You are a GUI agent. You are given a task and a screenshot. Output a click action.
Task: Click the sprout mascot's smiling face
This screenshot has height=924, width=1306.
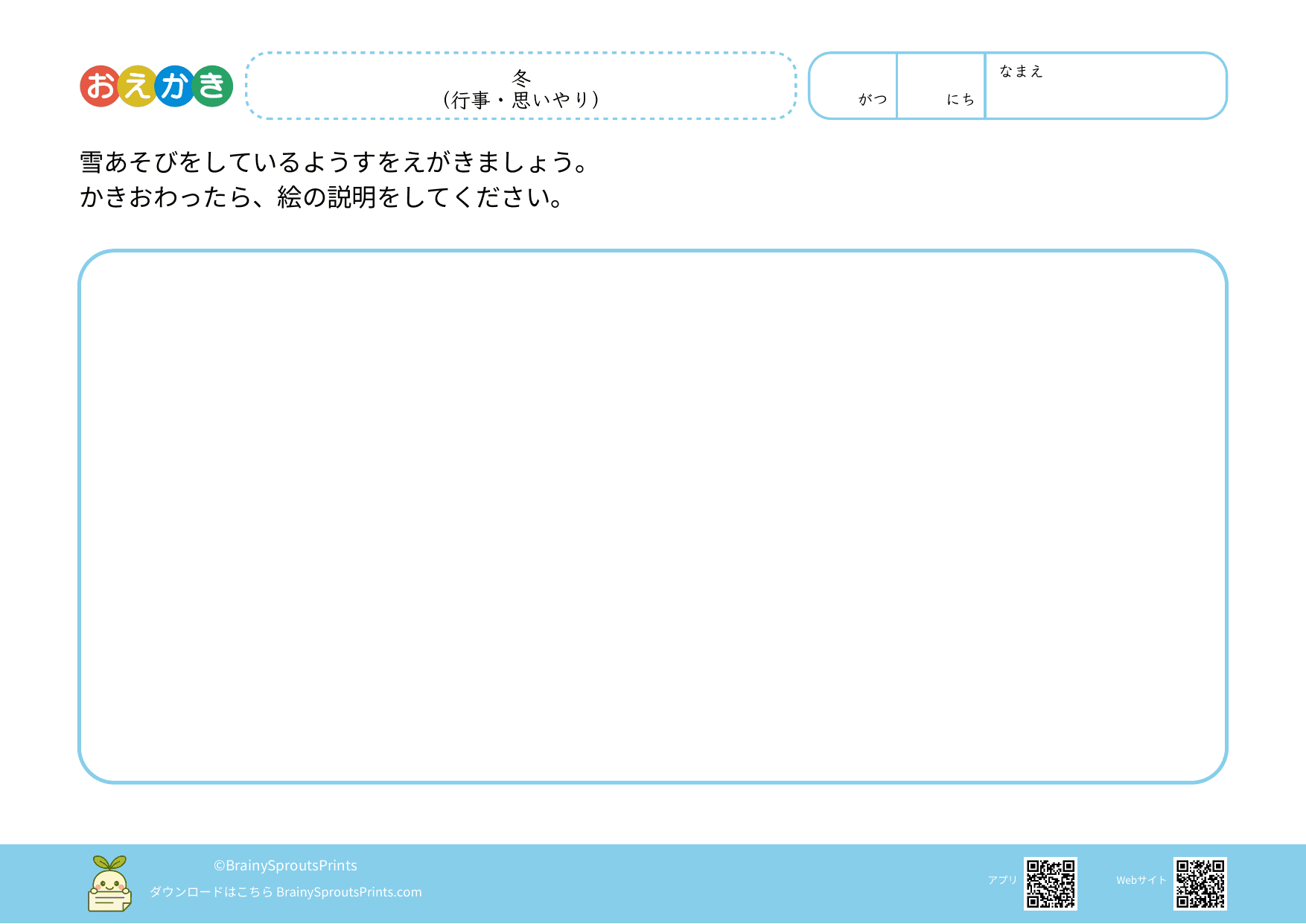tap(110, 884)
